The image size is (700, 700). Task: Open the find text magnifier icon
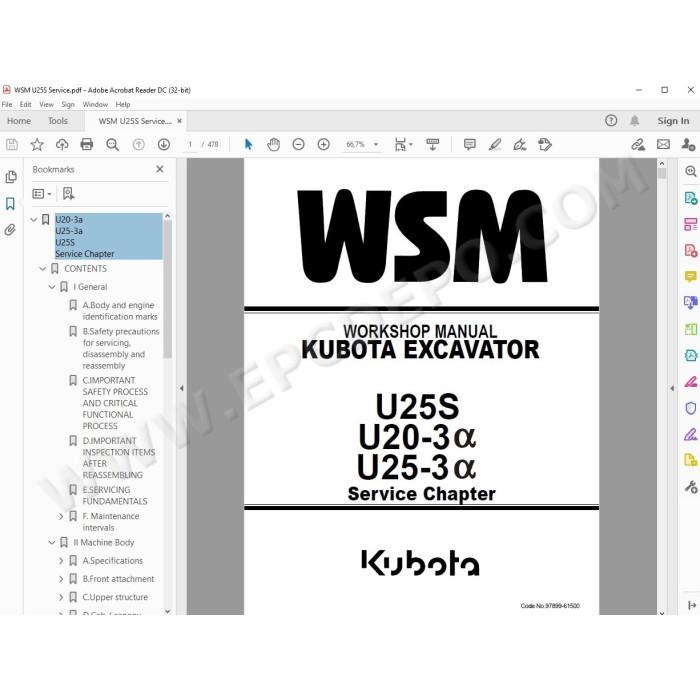(112, 145)
